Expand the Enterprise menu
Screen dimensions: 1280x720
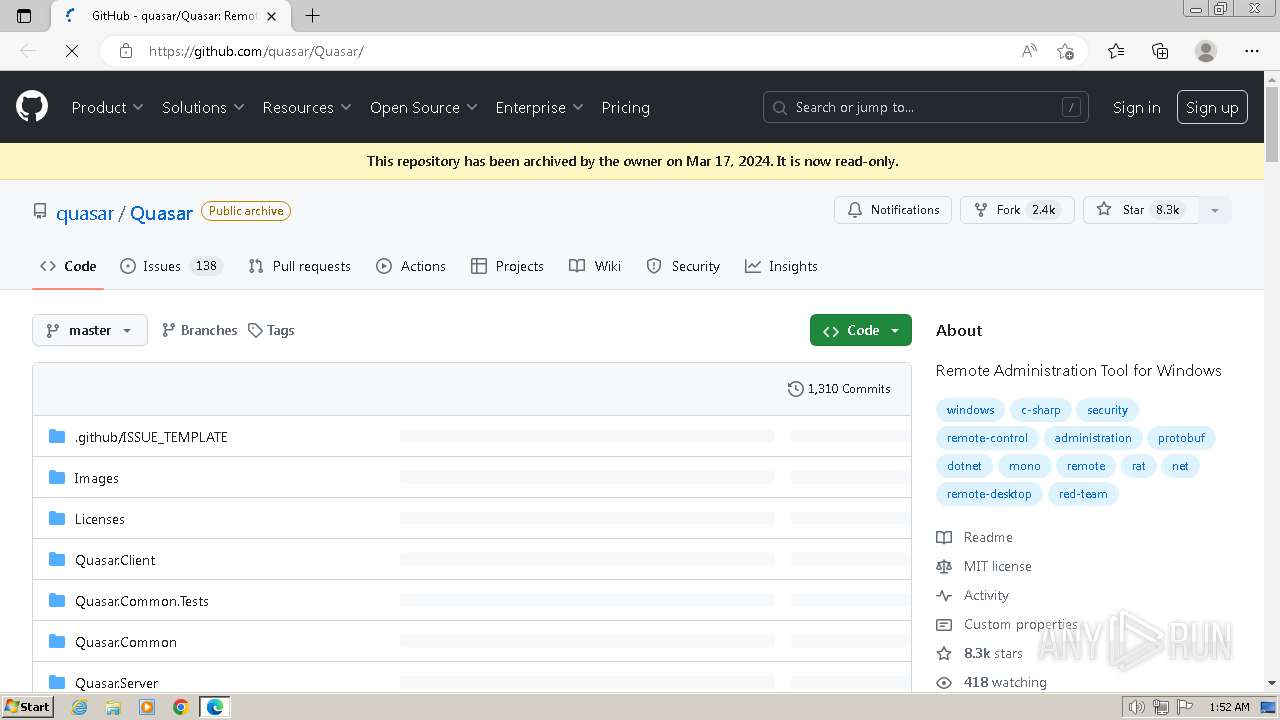point(539,107)
